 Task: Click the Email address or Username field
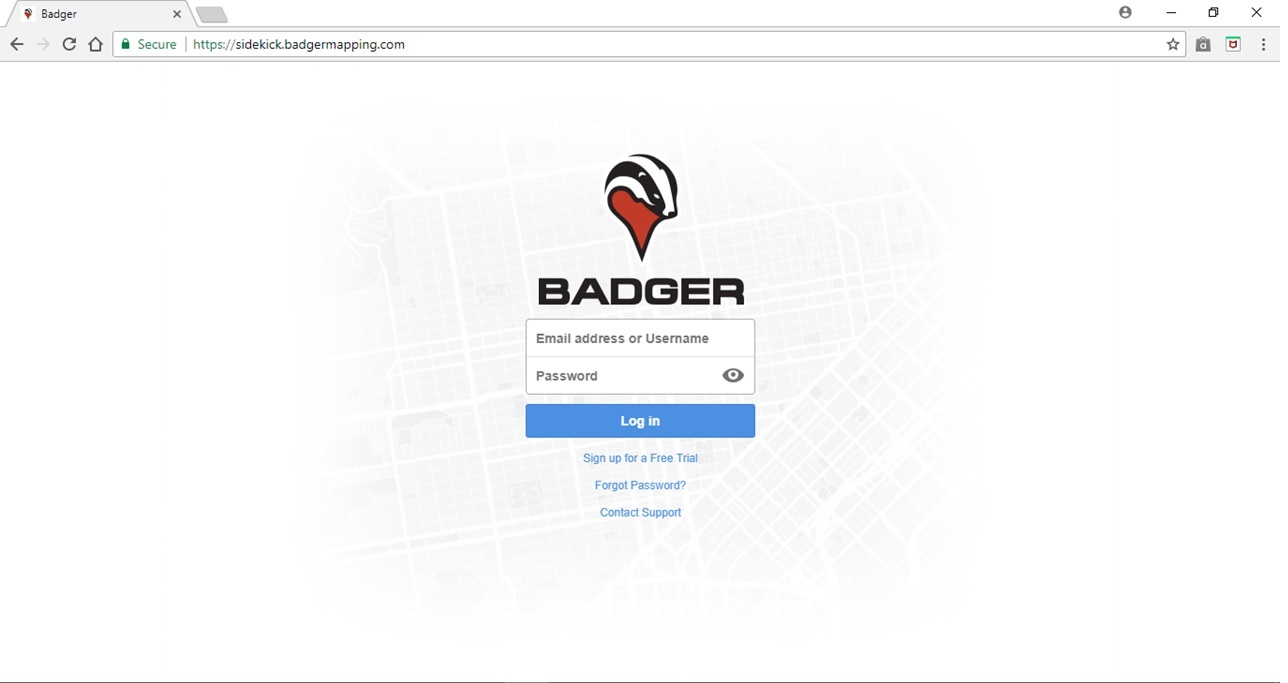640,338
